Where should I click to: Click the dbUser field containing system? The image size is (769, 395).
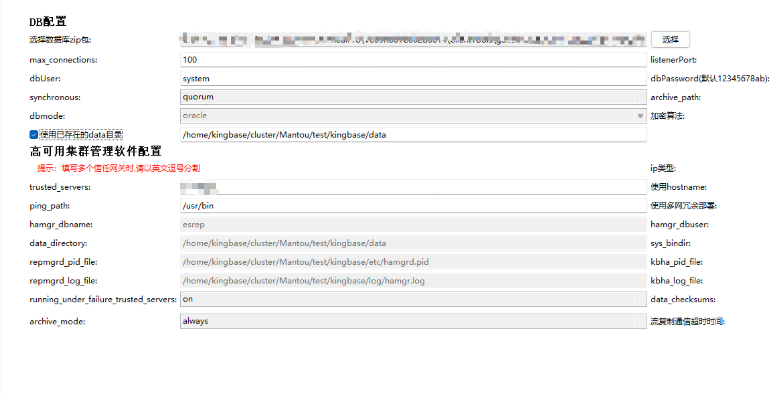(413, 79)
